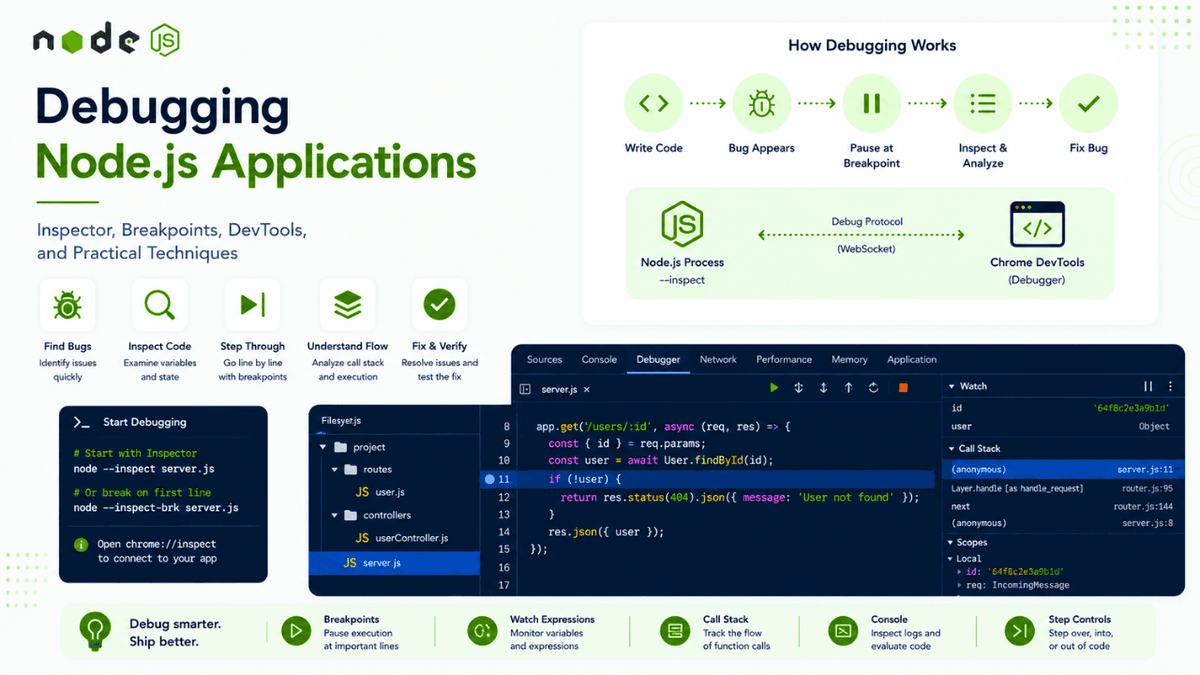Switch to the Console tab

[599, 359]
